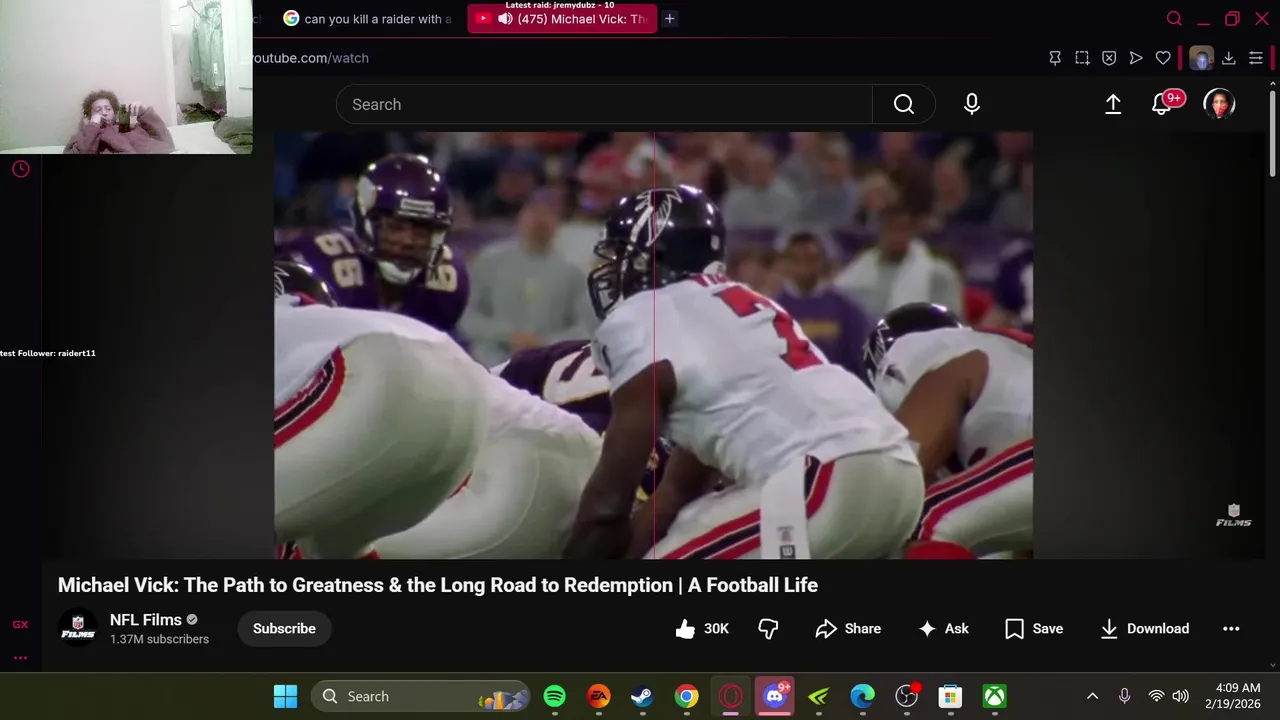This screenshot has height=720, width=1280.
Task: Open a new browser tab with plus
Action: pos(670,18)
